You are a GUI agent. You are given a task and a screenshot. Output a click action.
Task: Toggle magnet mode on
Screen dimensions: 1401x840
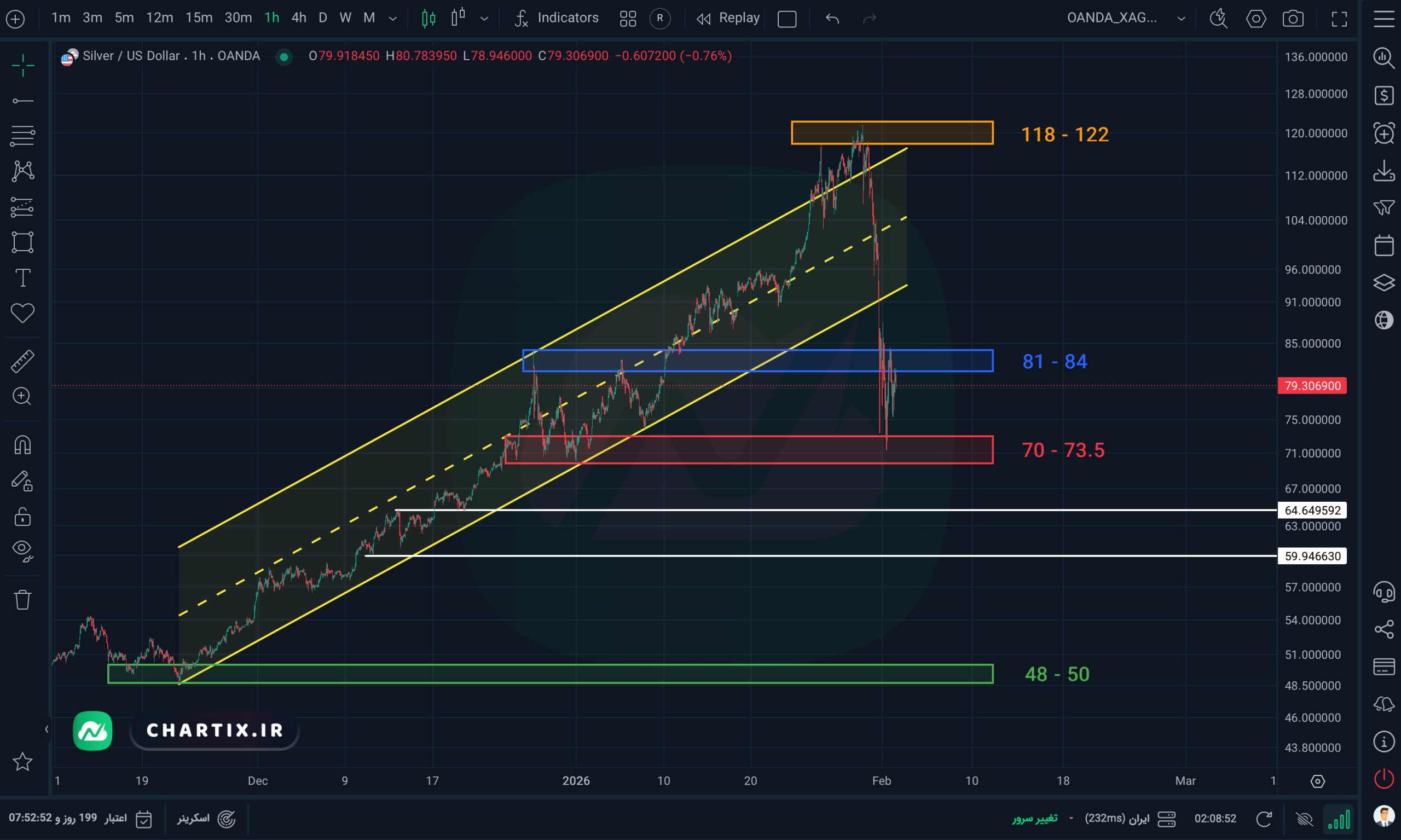coord(22,445)
